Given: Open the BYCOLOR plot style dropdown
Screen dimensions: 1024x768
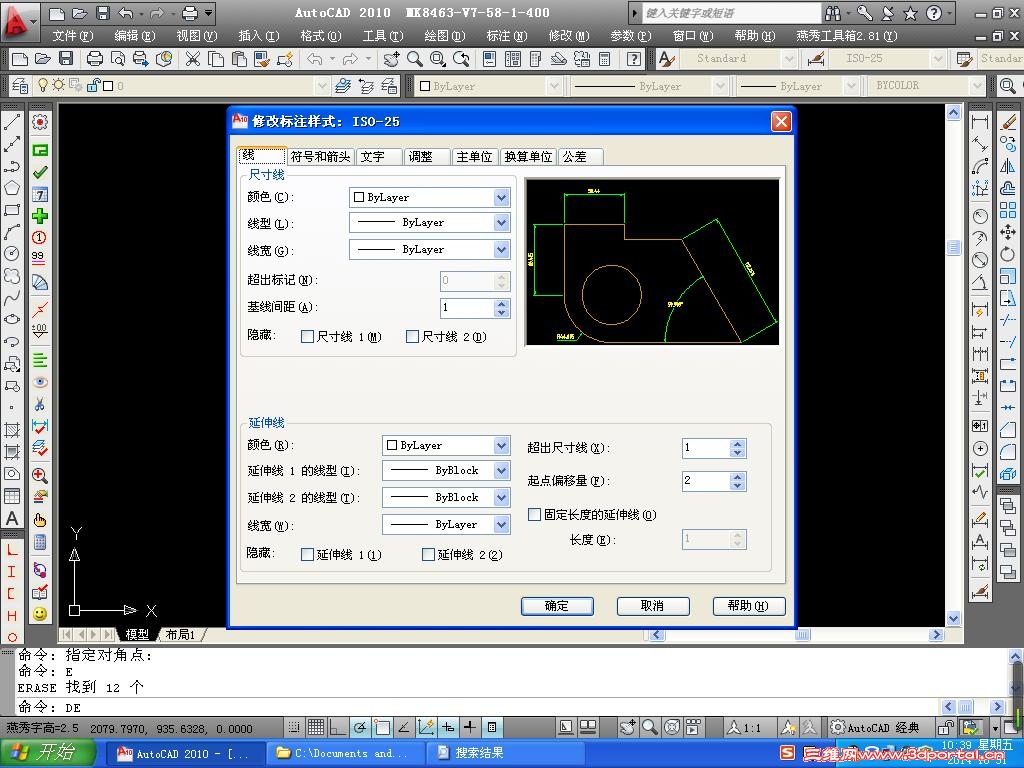Looking at the screenshot, I should click(x=976, y=86).
